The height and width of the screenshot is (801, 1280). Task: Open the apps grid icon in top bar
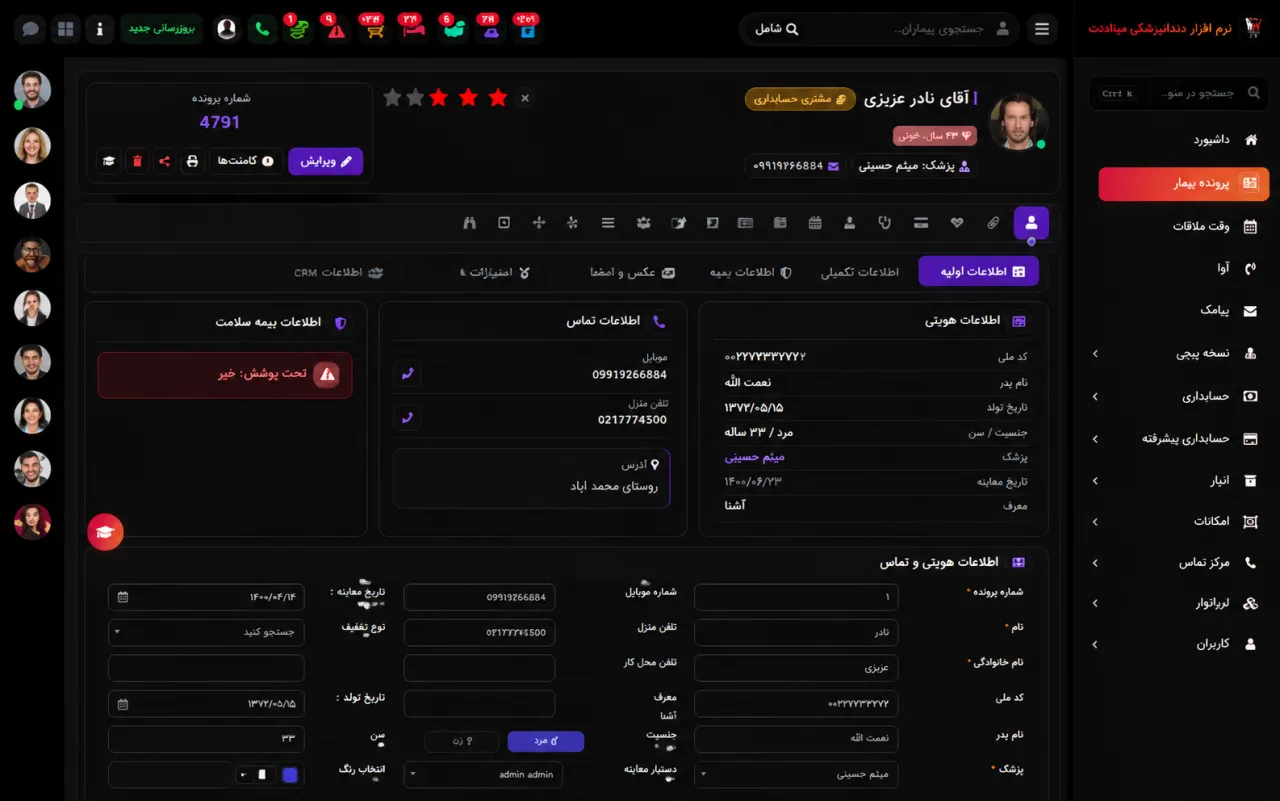click(x=65, y=29)
